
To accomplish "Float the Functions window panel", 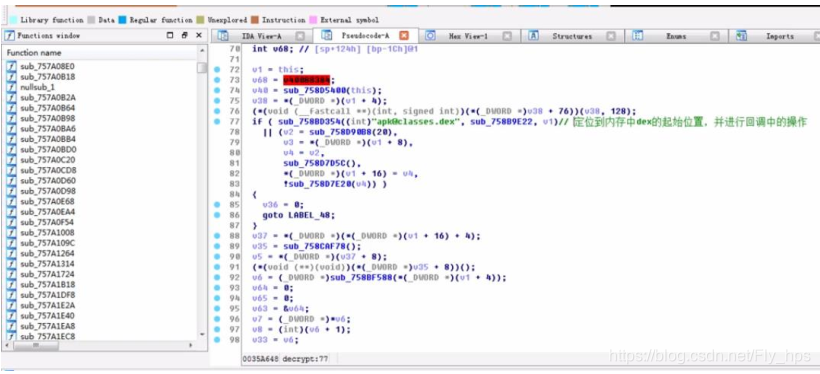I will tap(184, 36).
